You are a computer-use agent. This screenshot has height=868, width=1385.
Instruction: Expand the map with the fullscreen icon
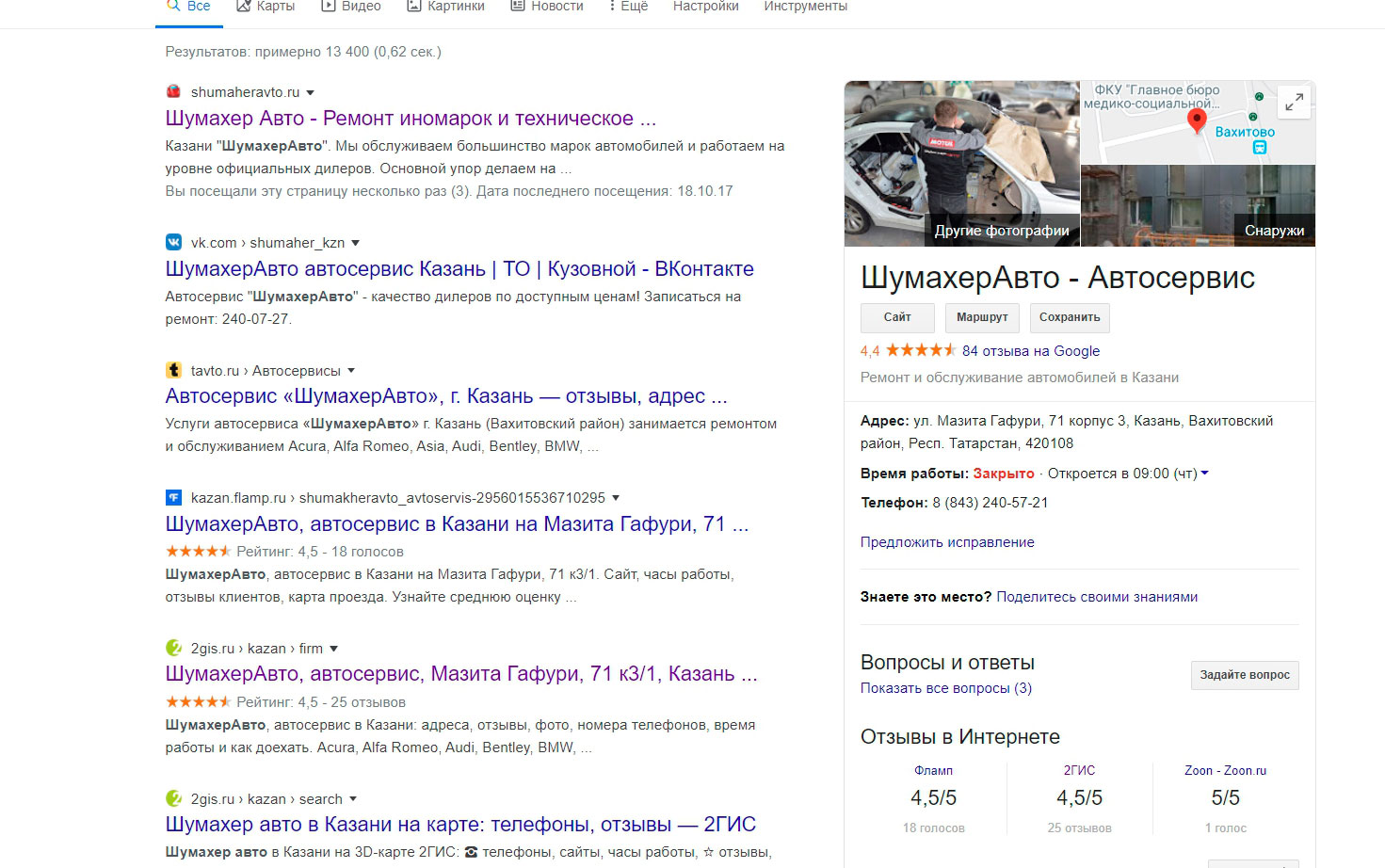tap(1295, 102)
